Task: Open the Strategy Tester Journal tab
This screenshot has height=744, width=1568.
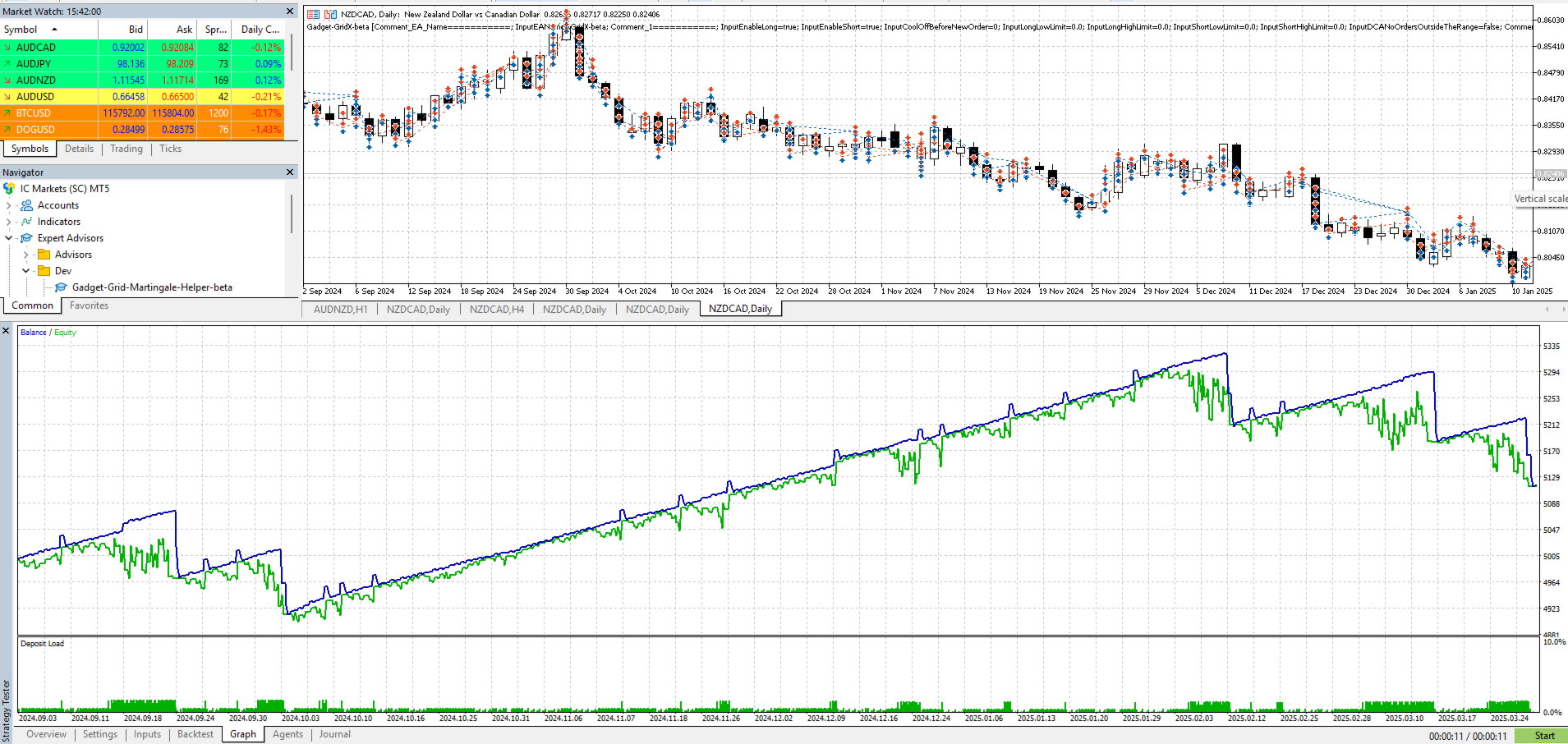Action: pos(334,735)
